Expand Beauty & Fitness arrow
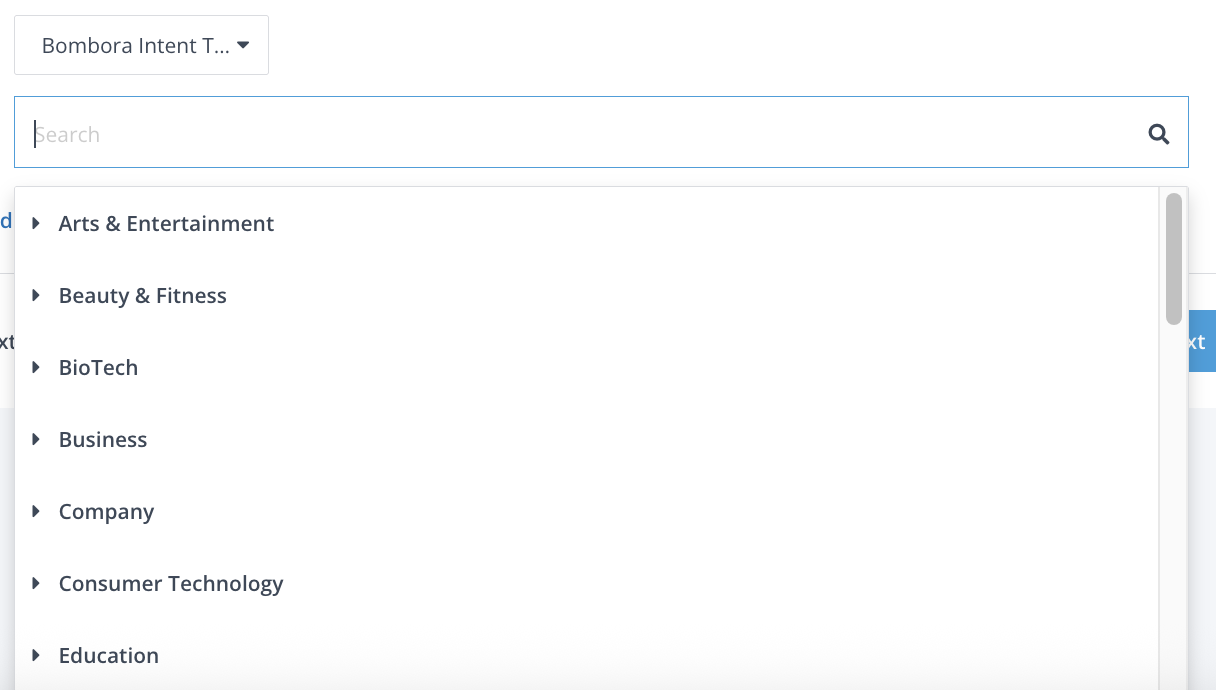Viewport: 1216px width, 690px height. pos(36,295)
